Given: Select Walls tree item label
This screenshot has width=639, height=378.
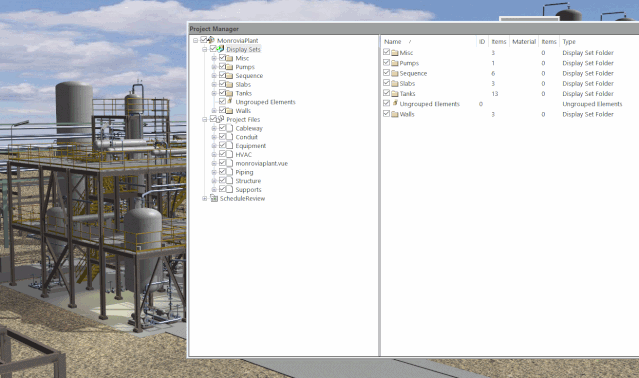Looking at the screenshot, I should pos(243,111).
